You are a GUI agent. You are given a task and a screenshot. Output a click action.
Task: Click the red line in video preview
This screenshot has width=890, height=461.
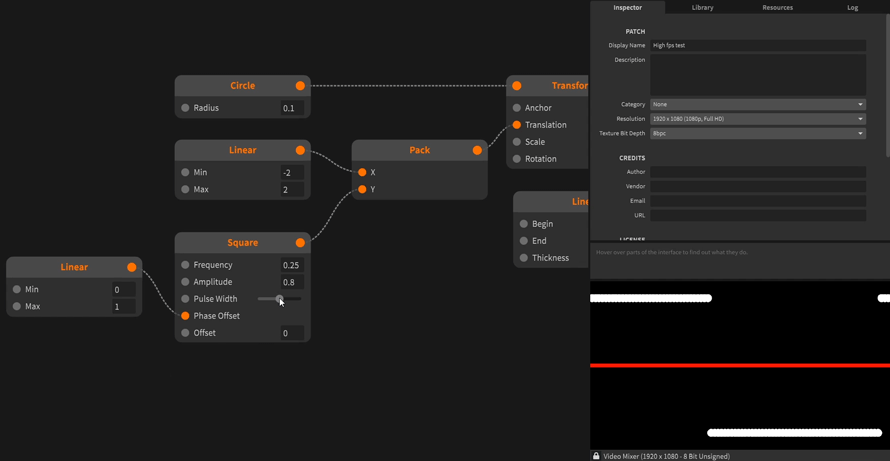(x=740, y=365)
